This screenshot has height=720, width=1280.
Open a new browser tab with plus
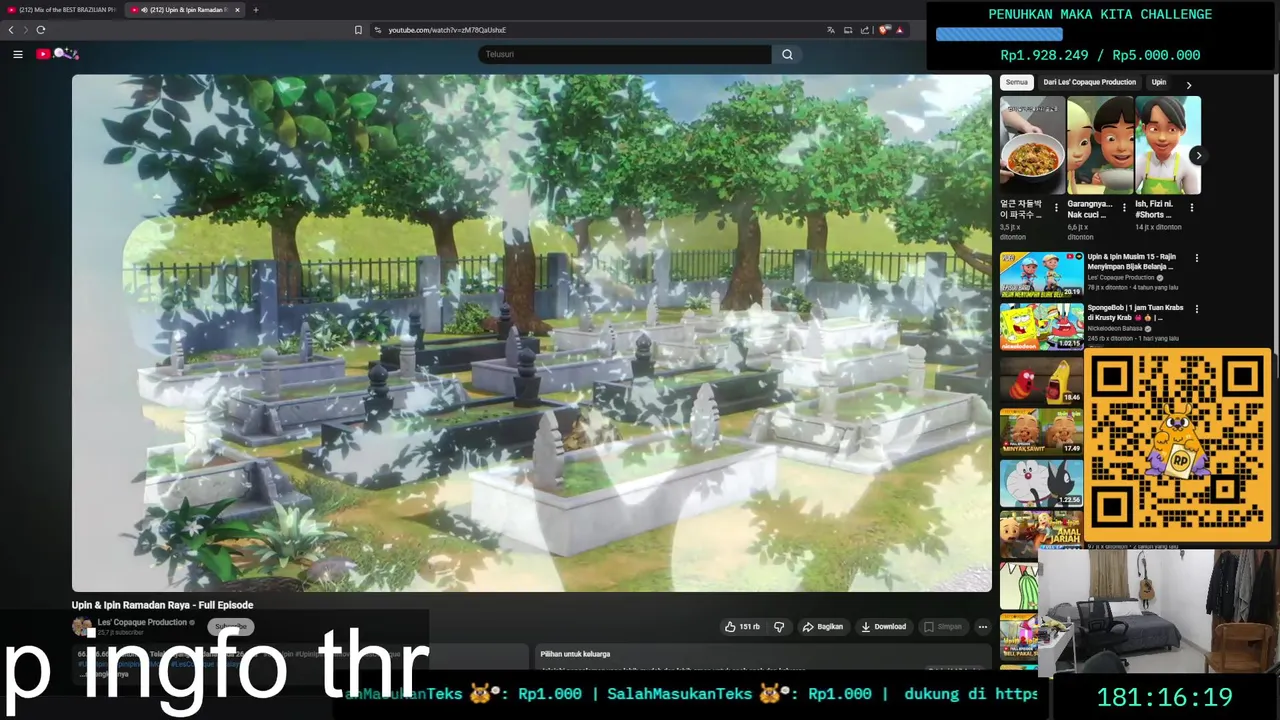tap(255, 10)
